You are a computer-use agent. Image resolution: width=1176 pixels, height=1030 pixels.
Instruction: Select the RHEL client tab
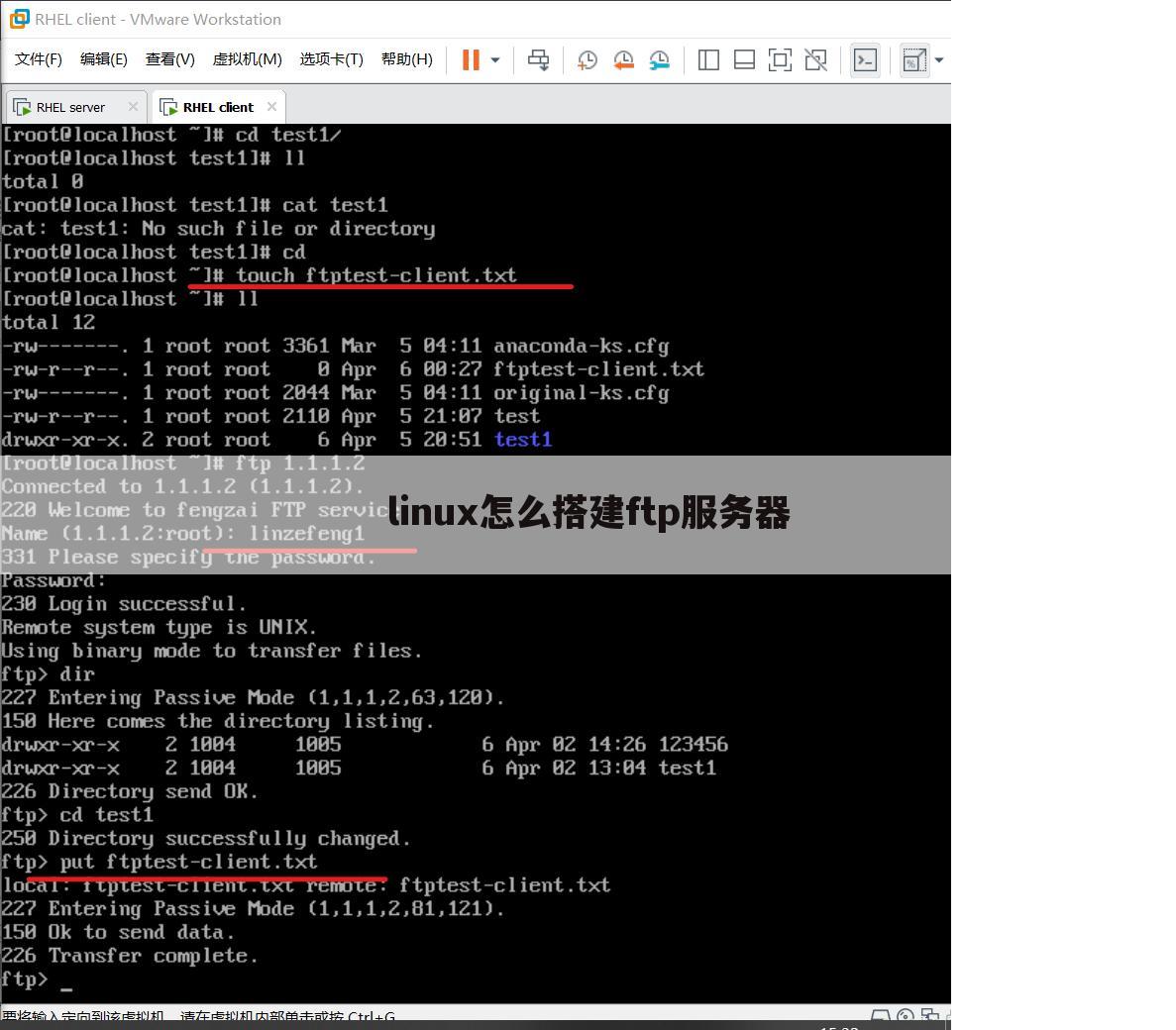pyautogui.click(x=218, y=107)
